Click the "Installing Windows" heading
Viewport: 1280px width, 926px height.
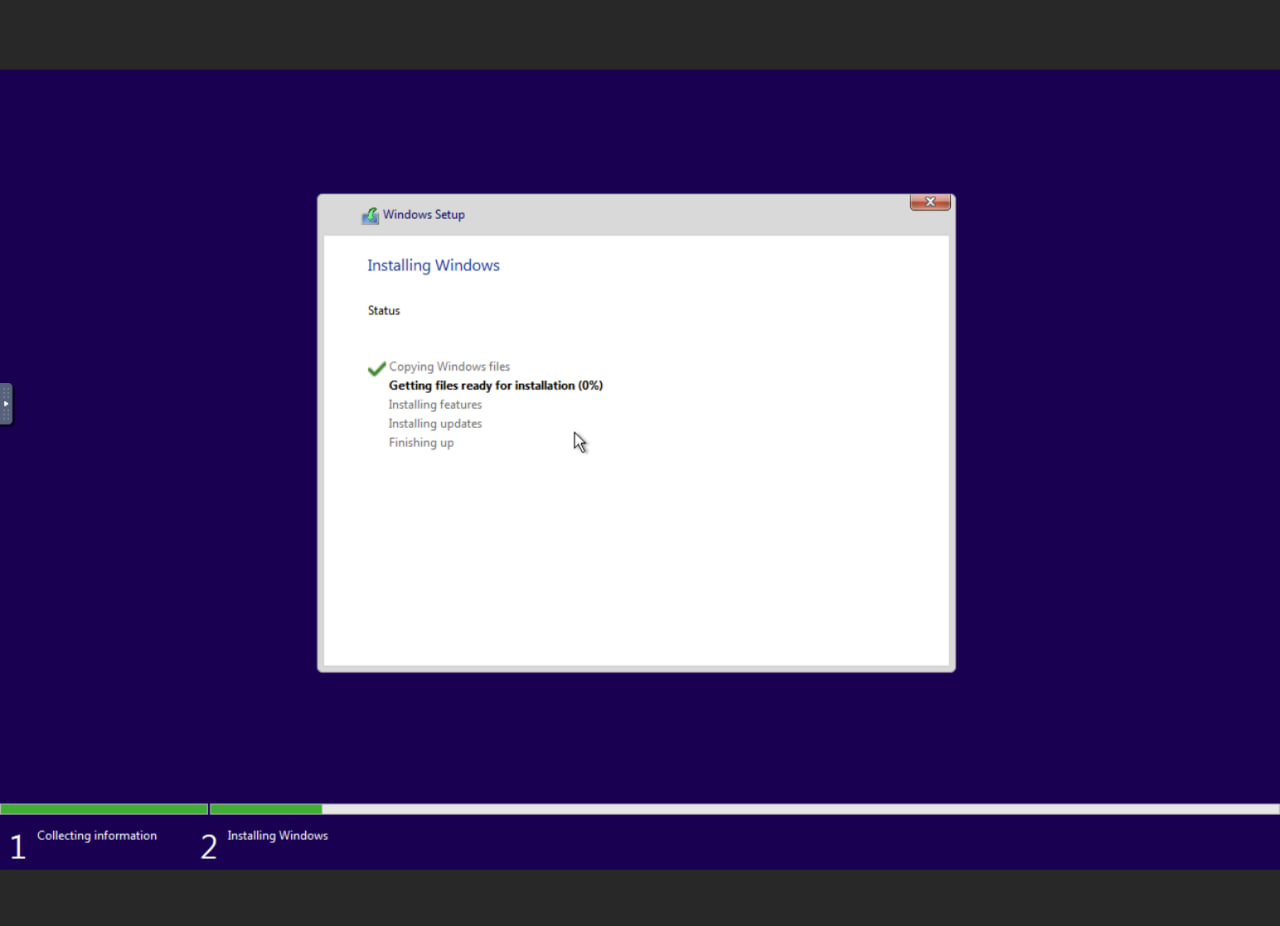pos(433,265)
